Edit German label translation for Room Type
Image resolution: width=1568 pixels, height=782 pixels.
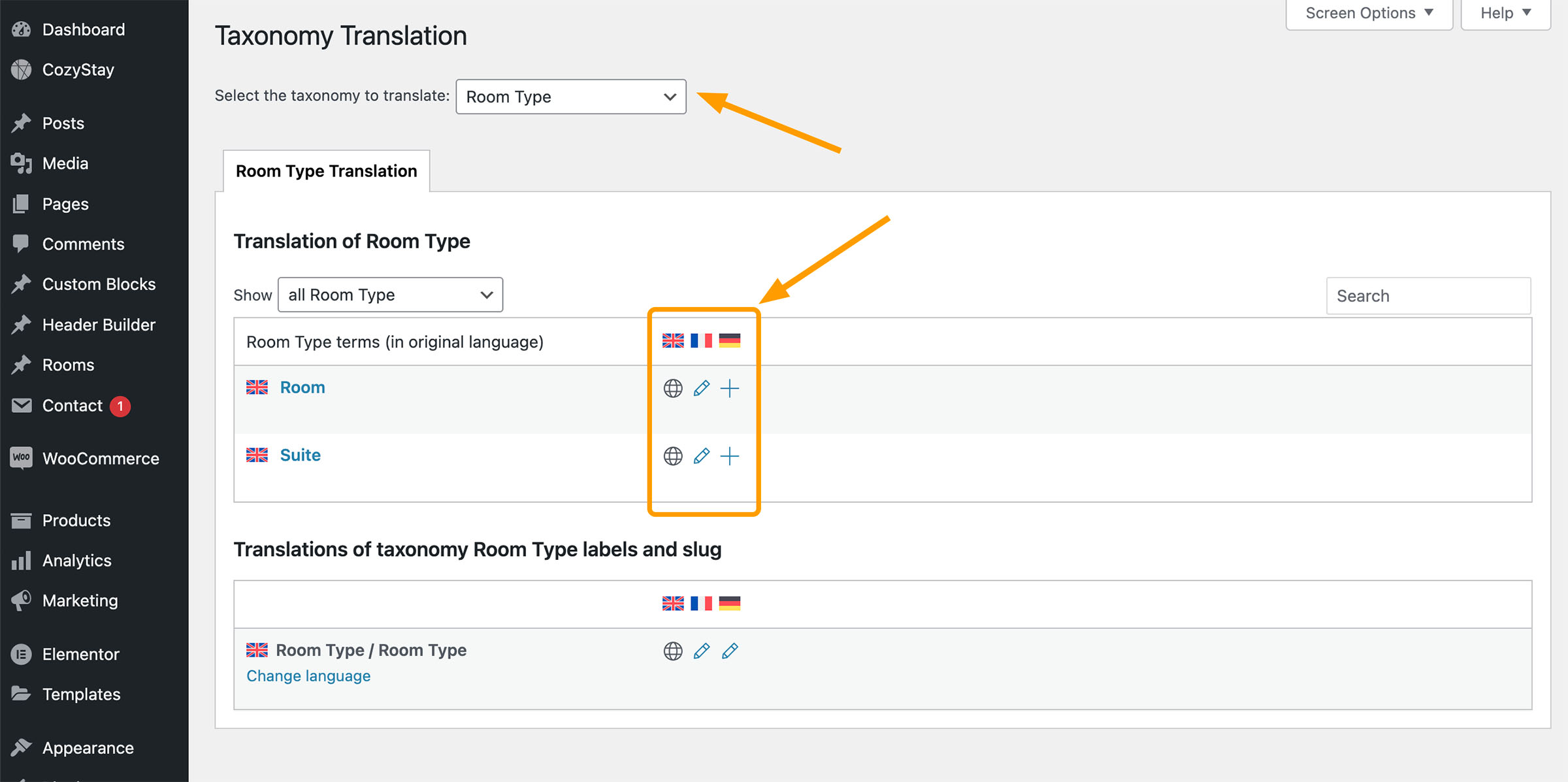[729, 651]
